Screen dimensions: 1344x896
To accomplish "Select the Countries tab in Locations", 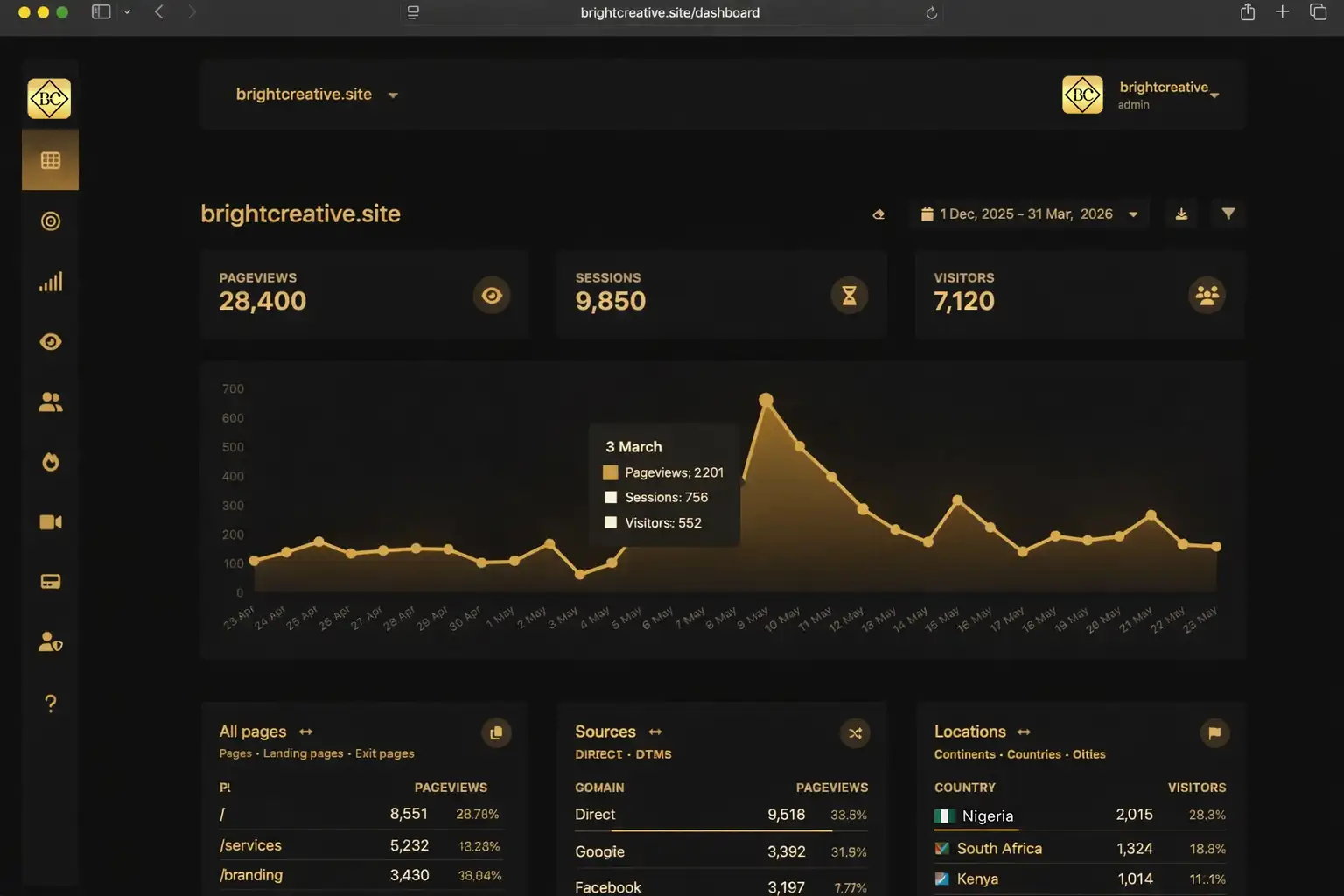I will click(x=1034, y=754).
